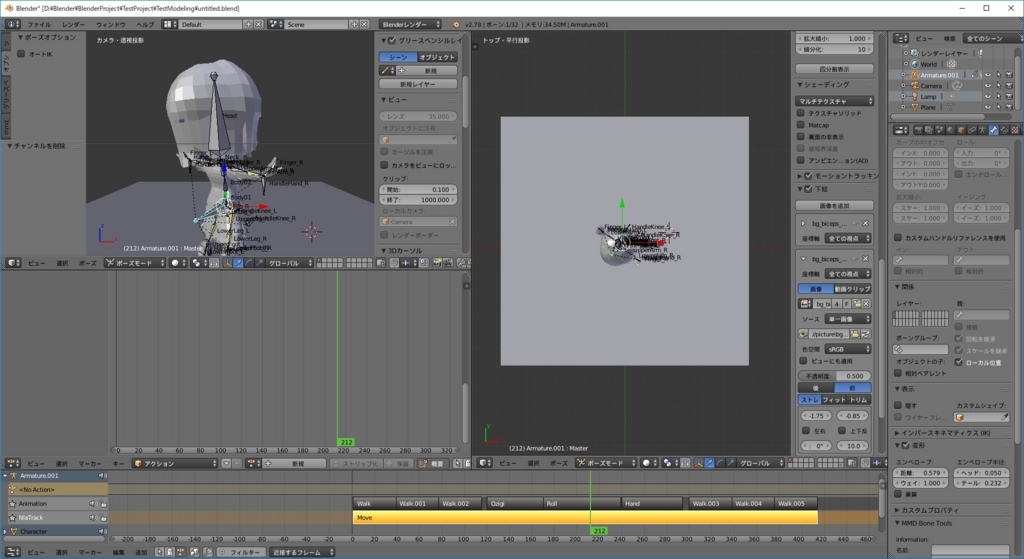Toggle the render camera icon for the Camera row
1024x559 pixels.
click(x=1008, y=86)
